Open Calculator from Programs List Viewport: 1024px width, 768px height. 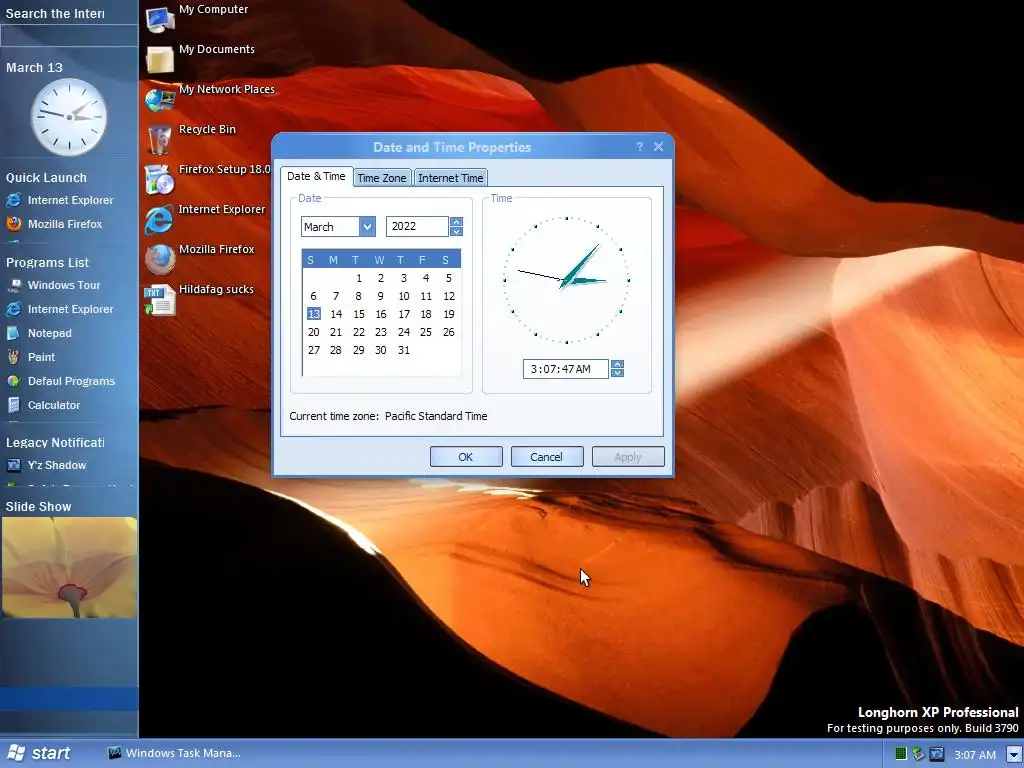click(43, 405)
